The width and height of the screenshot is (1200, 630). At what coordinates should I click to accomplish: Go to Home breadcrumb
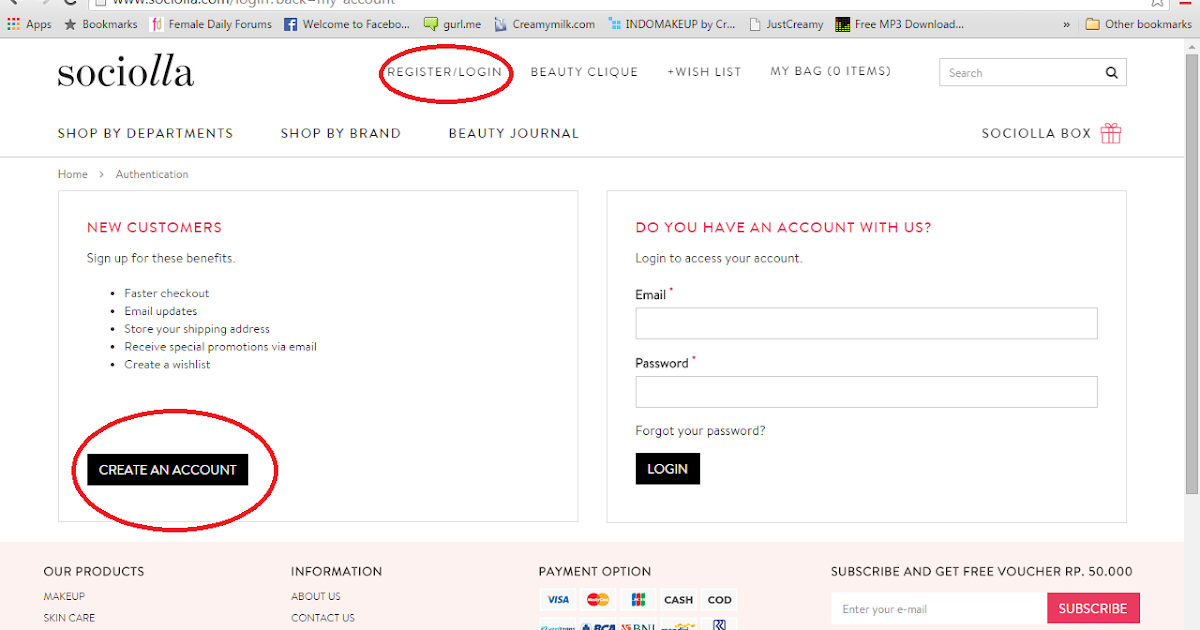pyautogui.click(x=72, y=174)
